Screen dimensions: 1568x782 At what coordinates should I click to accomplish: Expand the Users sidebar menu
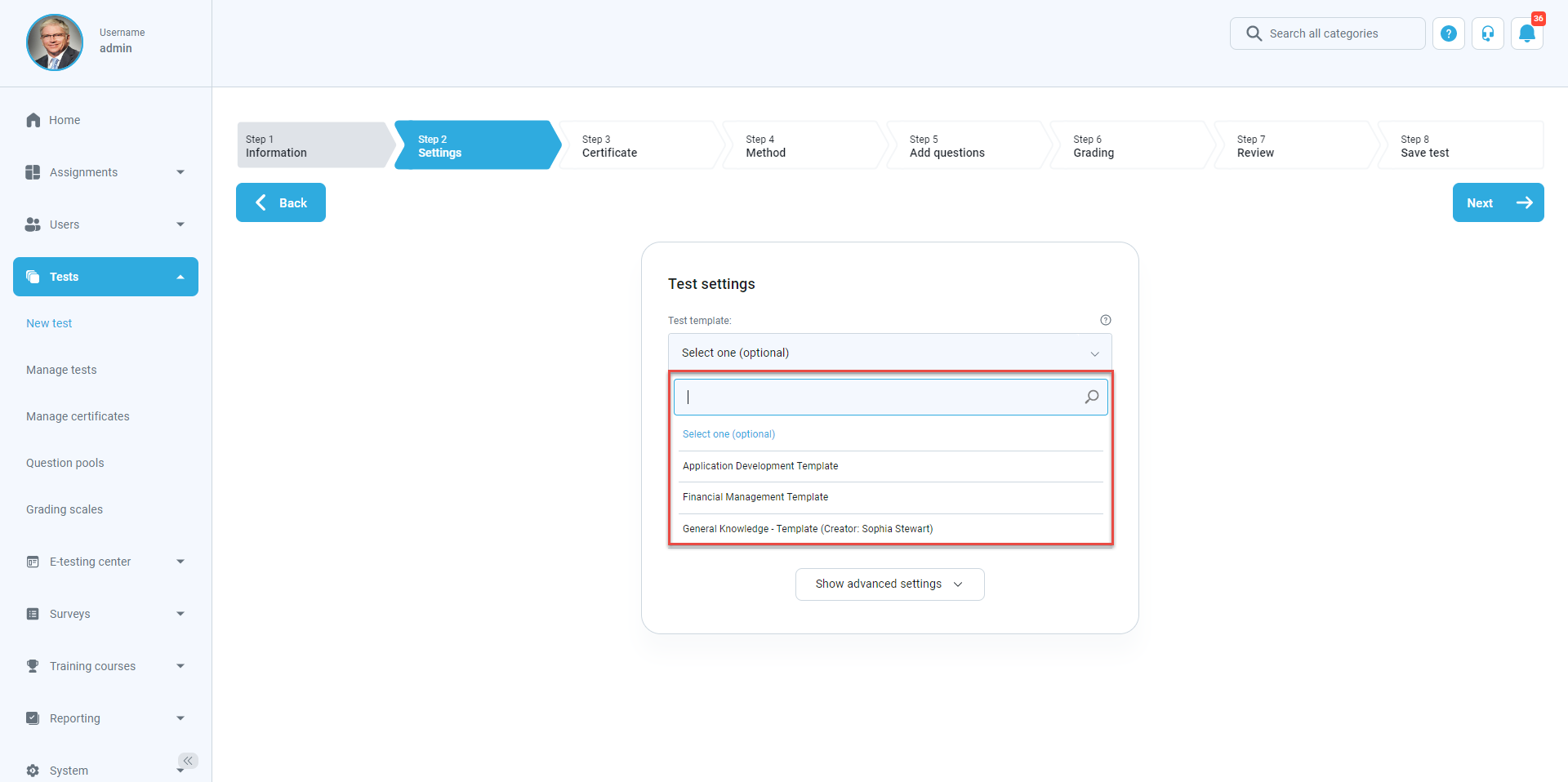[105, 224]
